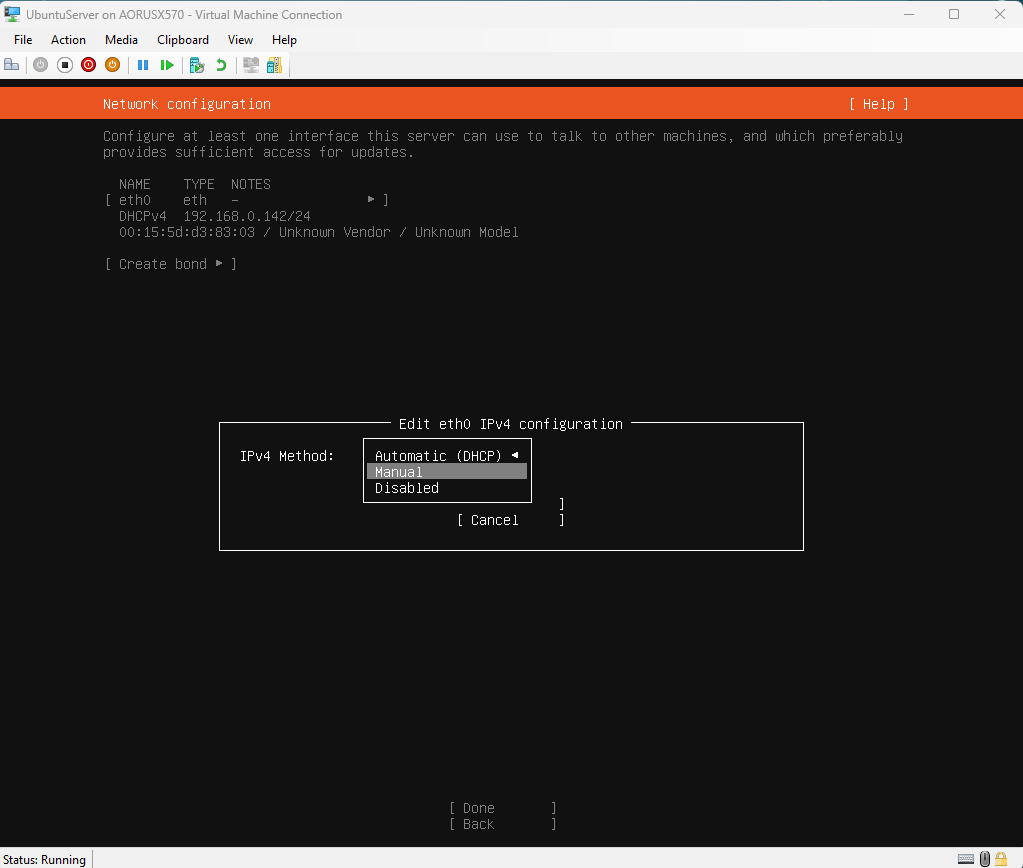Minimize the Virtual Machine Connection window
This screenshot has width=1023, height=868.
908,14
